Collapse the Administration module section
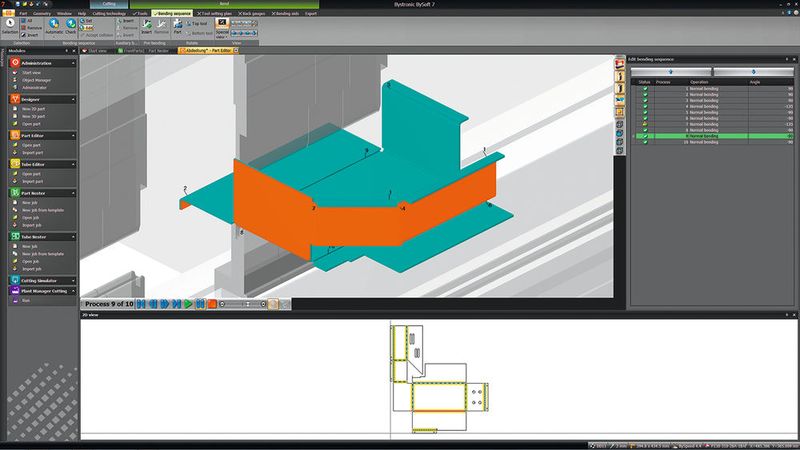This screenshot has height=450, width=800. [x=74, y=63]
